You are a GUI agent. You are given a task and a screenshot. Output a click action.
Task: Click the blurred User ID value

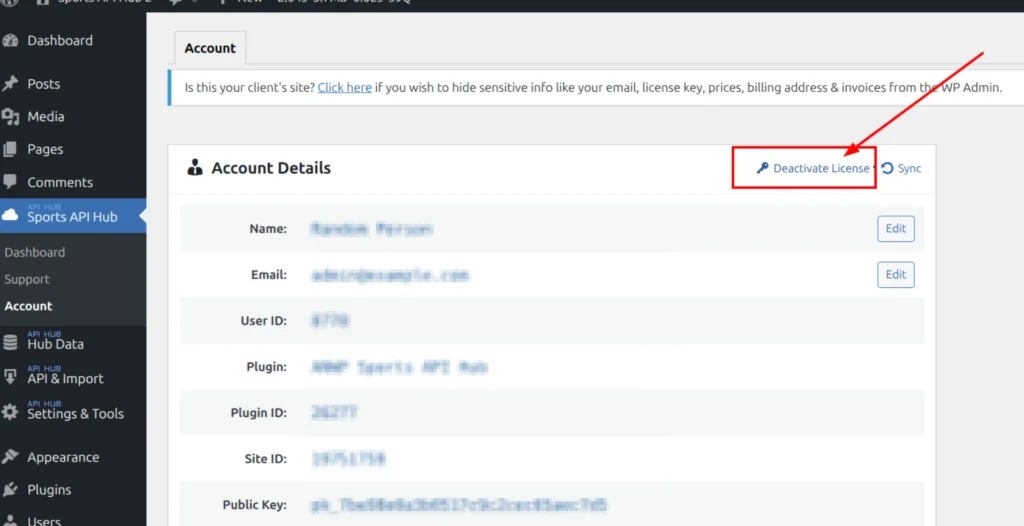(x=330, y=321)
